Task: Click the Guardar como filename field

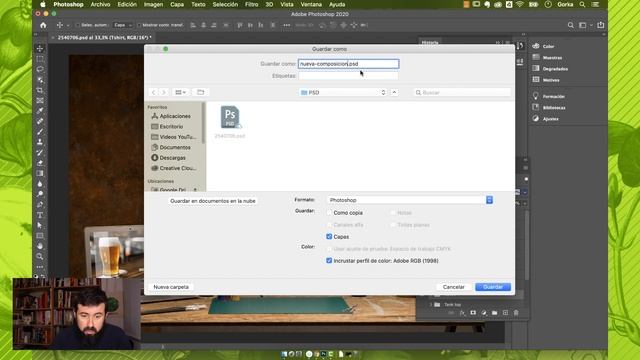Action: point(348,64)
